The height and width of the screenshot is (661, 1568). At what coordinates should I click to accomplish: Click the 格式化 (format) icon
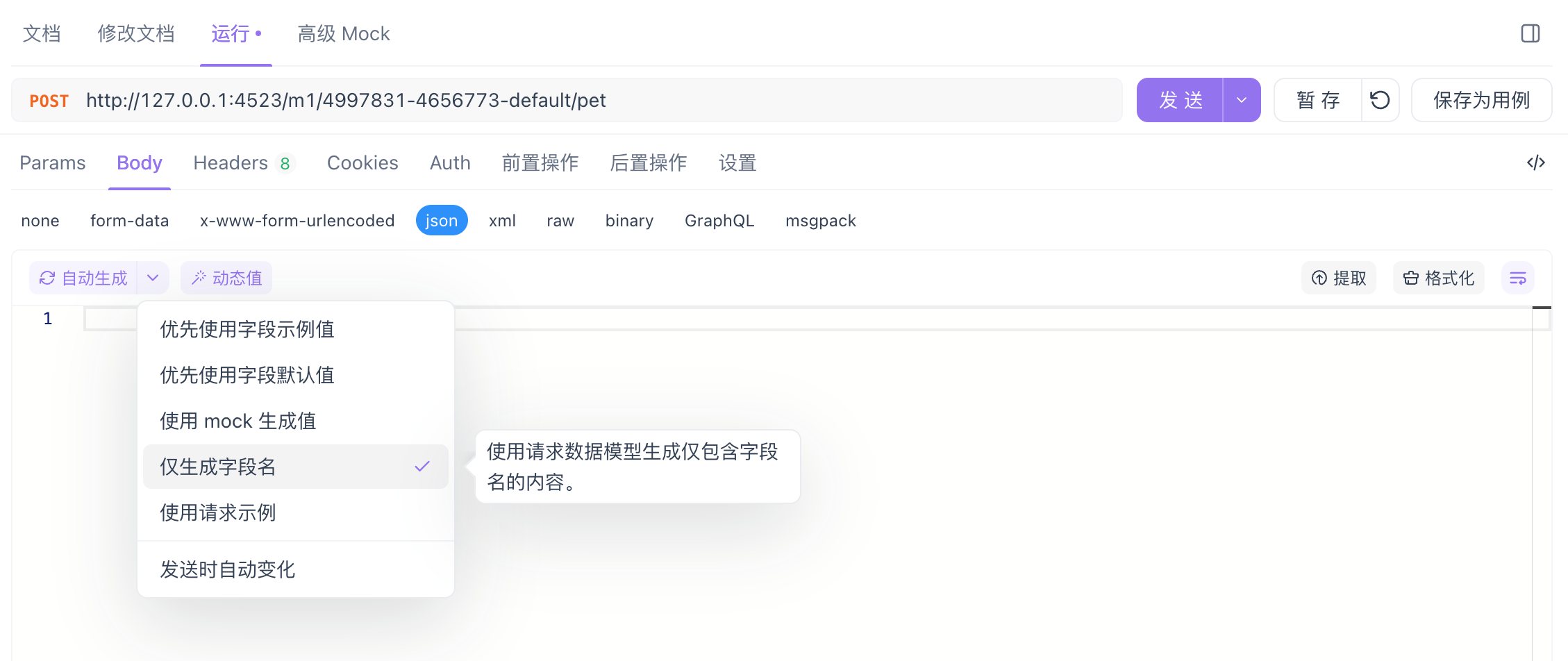[x=1438, y=277]
